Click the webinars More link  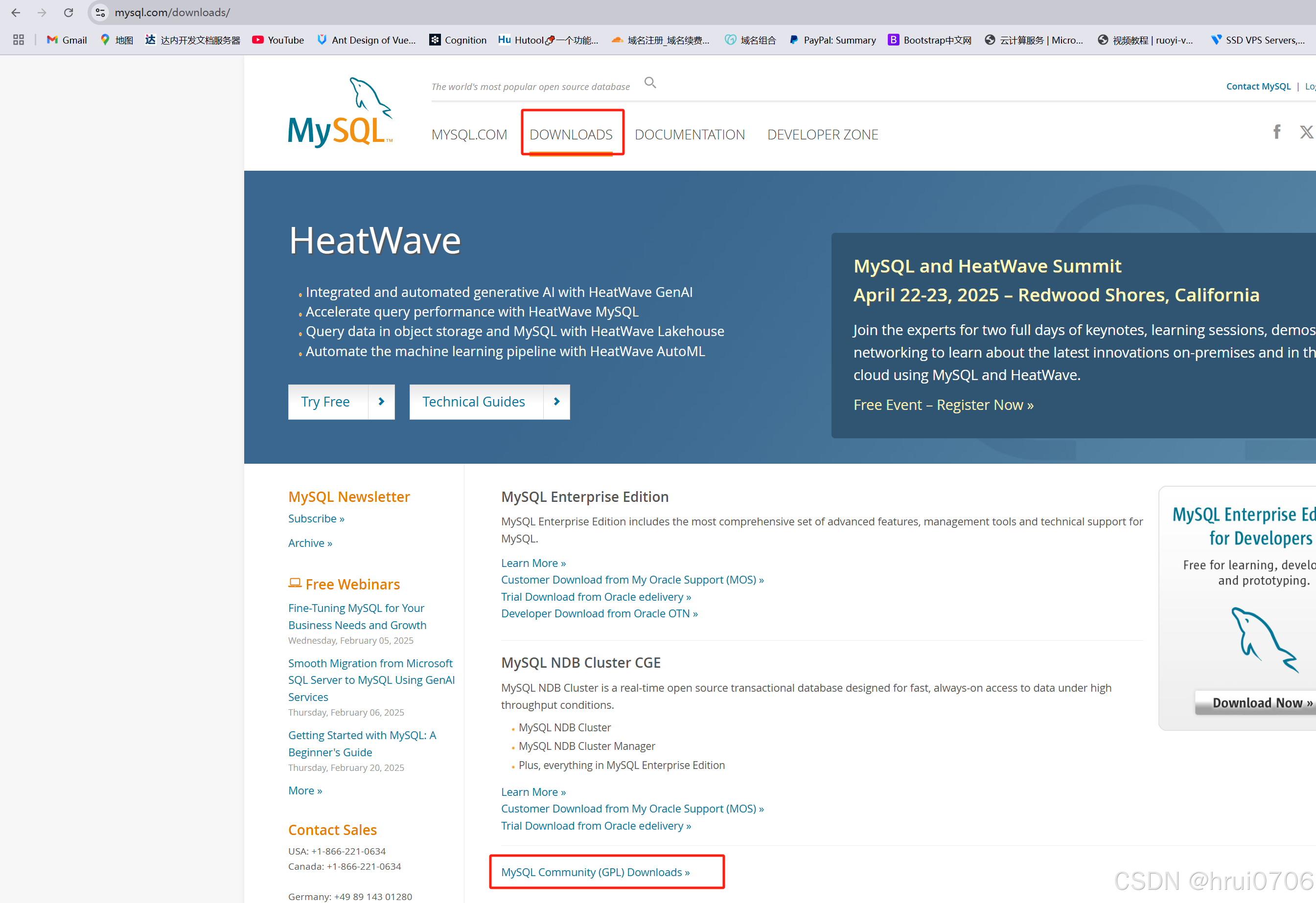pos(304,790)
